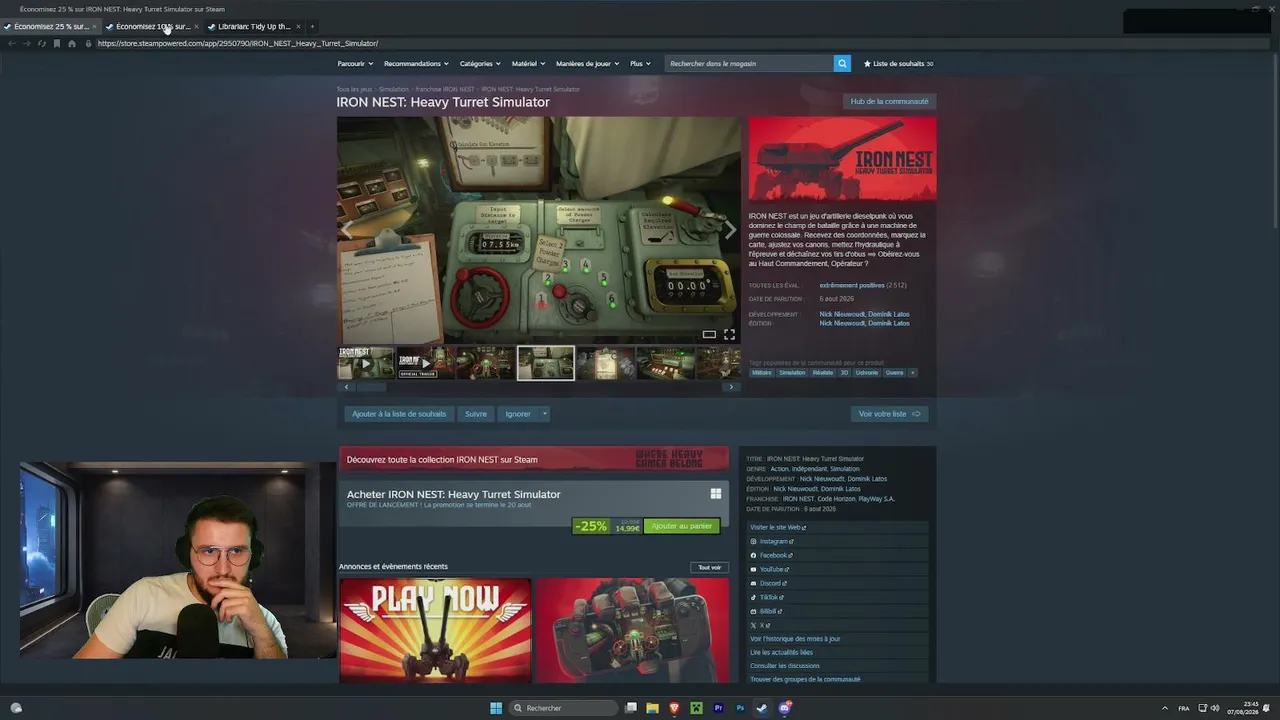The height and width of the screenshot is (720, 1280).
Task: Click the forward arrow in the navigation bar
Action: point(26,43)
